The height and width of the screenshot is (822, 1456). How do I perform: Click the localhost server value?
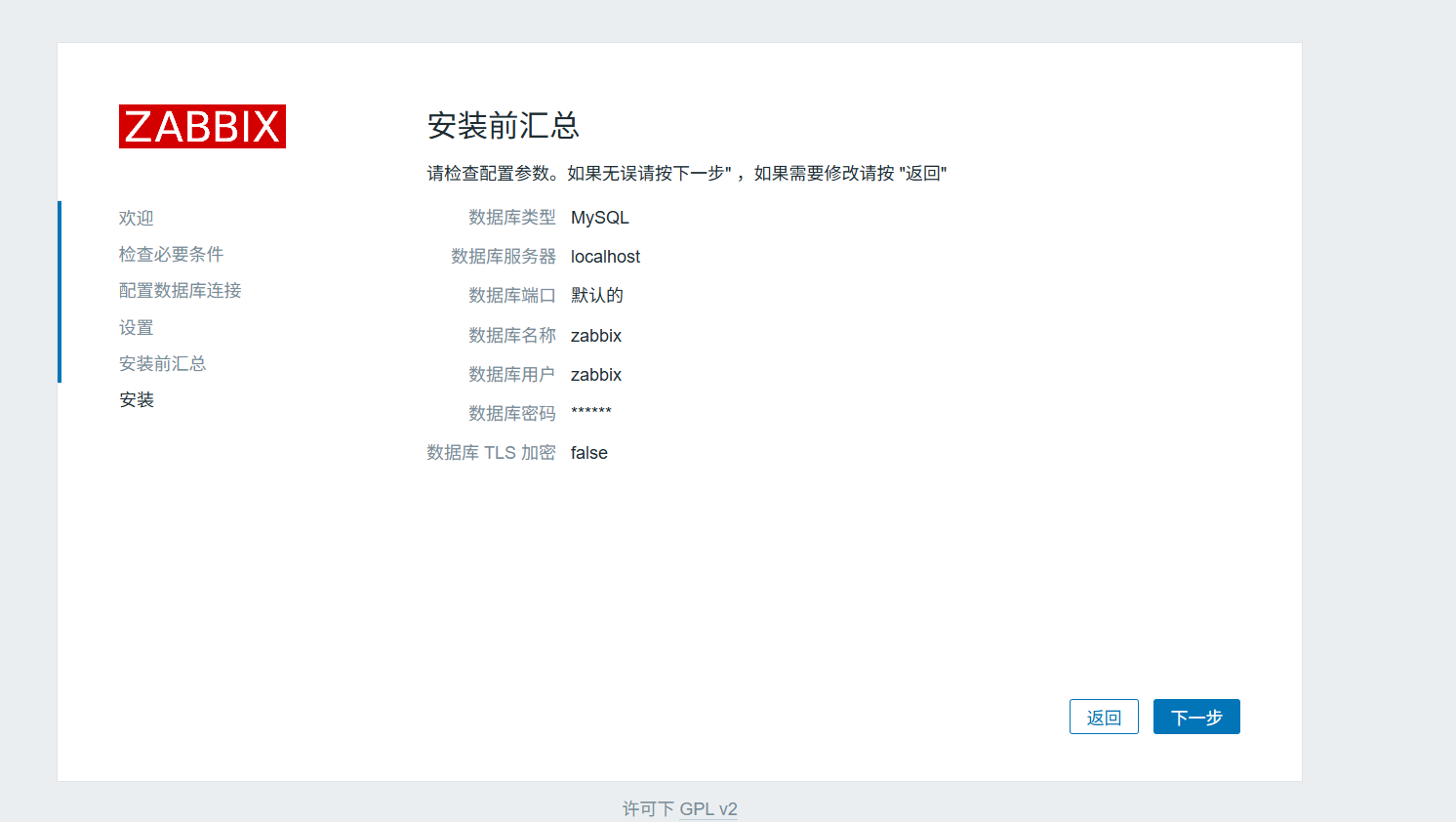[x=605, y=257]
